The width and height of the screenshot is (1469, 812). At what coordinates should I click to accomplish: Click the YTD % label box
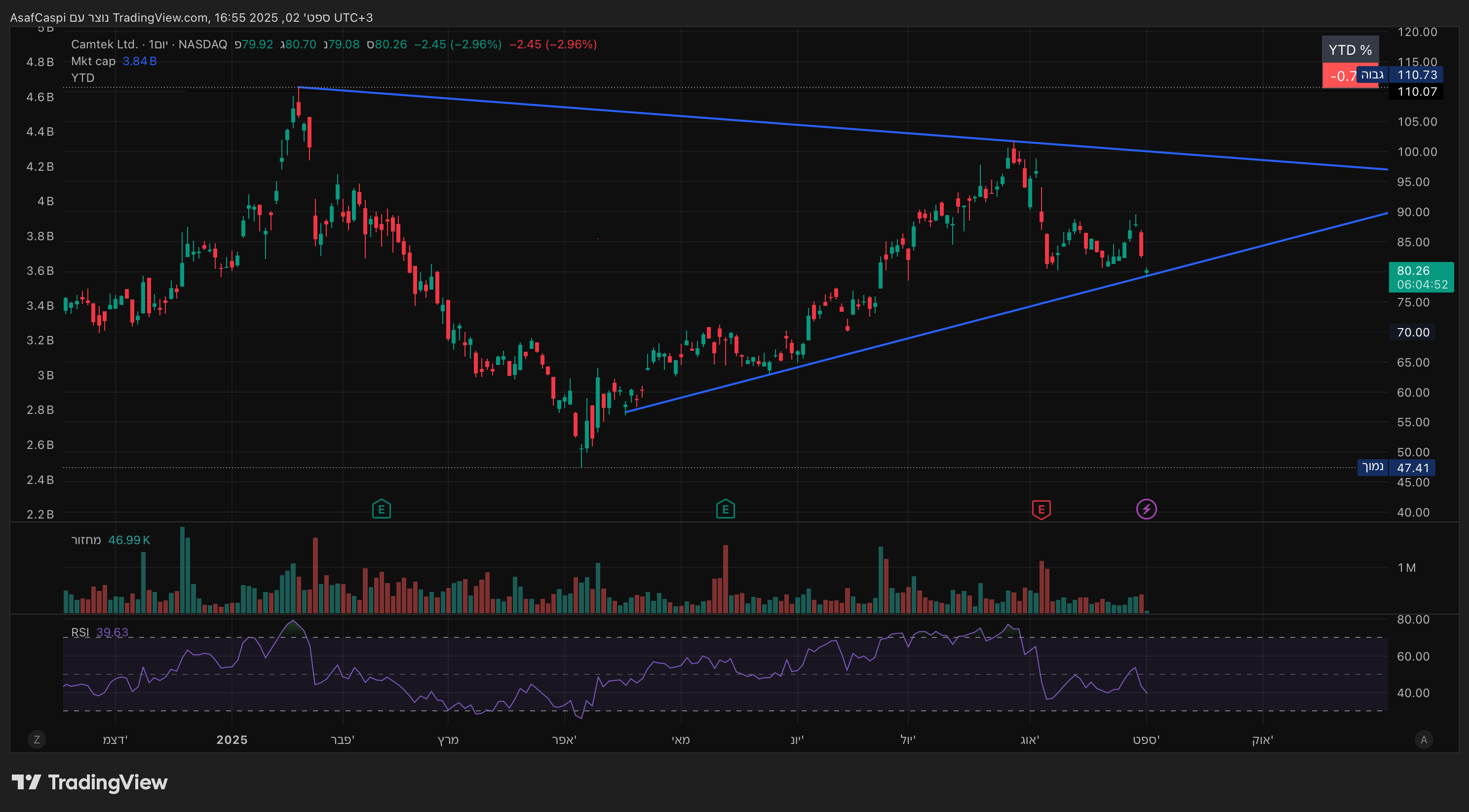pos(1350,50)
